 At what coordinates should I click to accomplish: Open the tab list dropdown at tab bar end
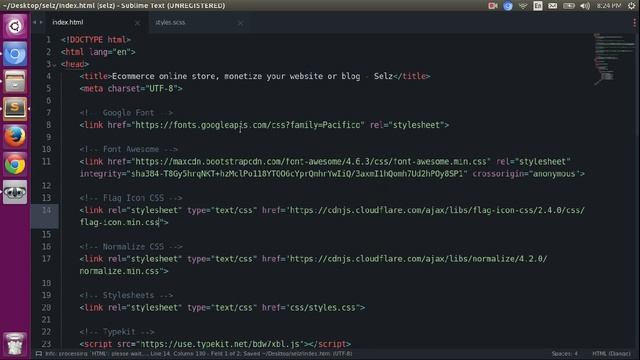pyautogui.click(x=634, y=22)
